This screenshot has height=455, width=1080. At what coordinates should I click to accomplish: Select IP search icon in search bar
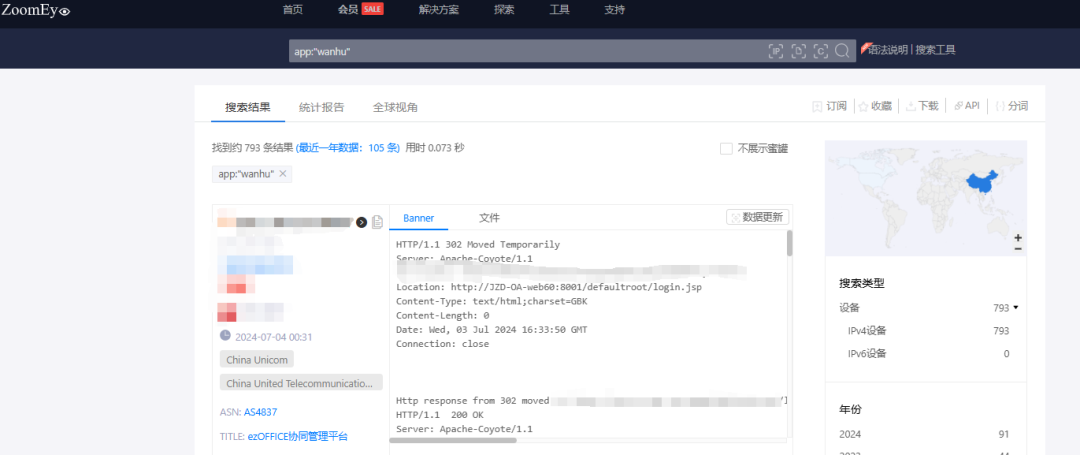coord(776,51)
